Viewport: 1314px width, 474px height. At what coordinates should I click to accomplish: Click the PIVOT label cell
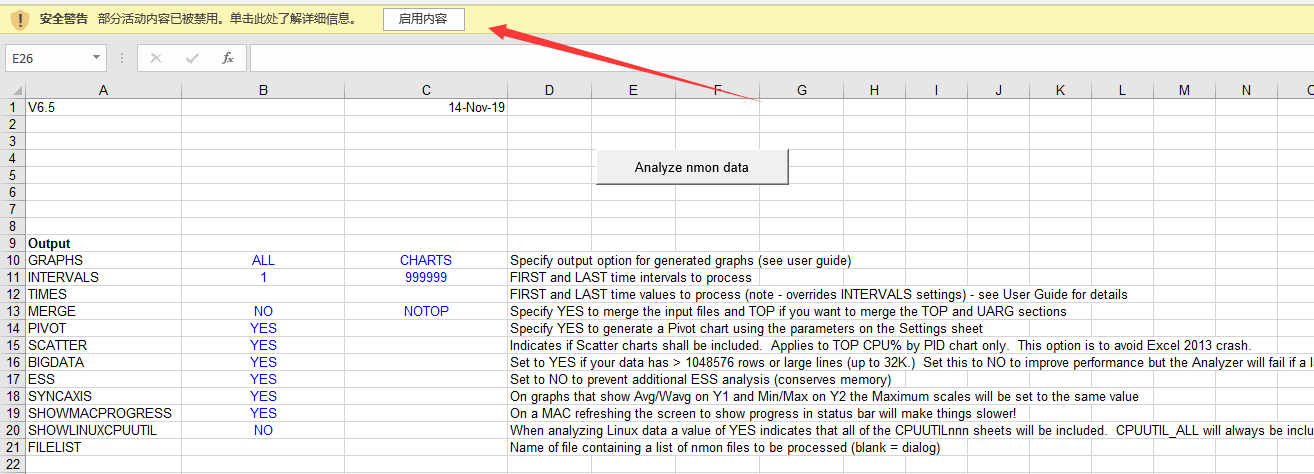[x=103, y=328]
